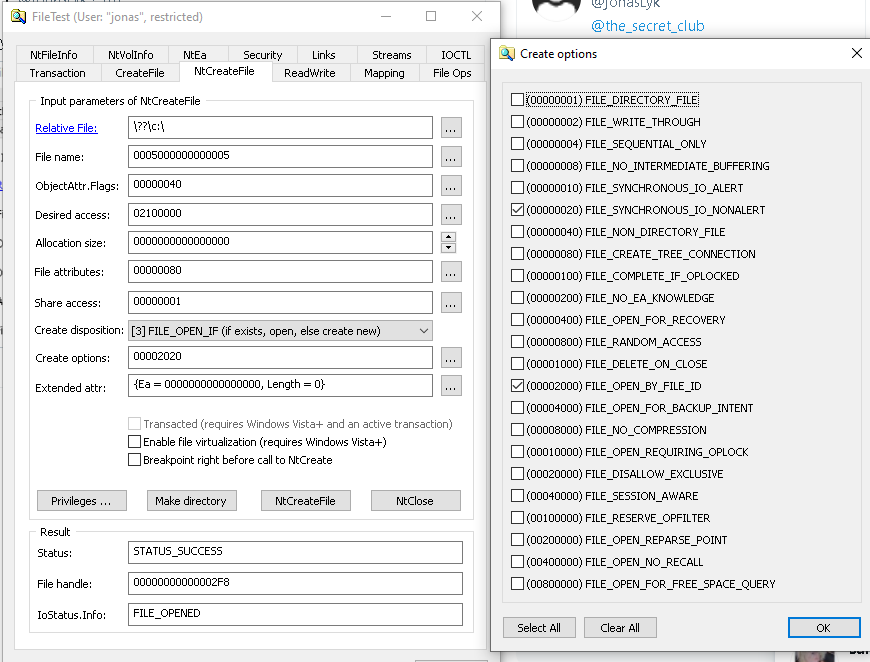
Task: Click Clear All in Create options
Action: point(620,628)
